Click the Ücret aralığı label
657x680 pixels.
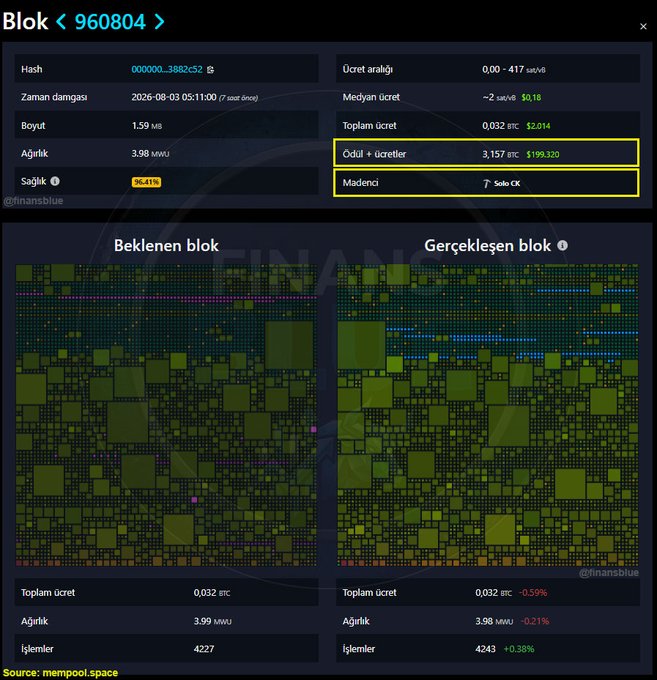click(x=367, y=69)
